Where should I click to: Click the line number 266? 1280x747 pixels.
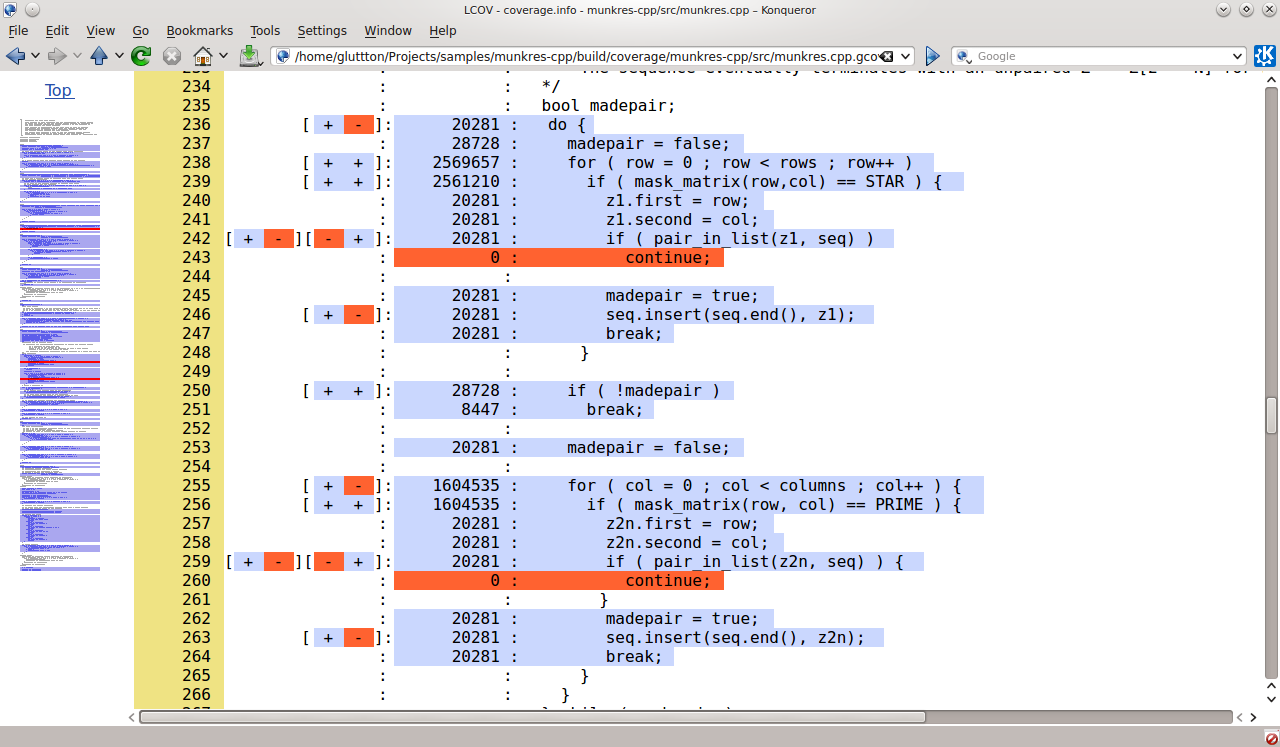click(x=196, y=694)
